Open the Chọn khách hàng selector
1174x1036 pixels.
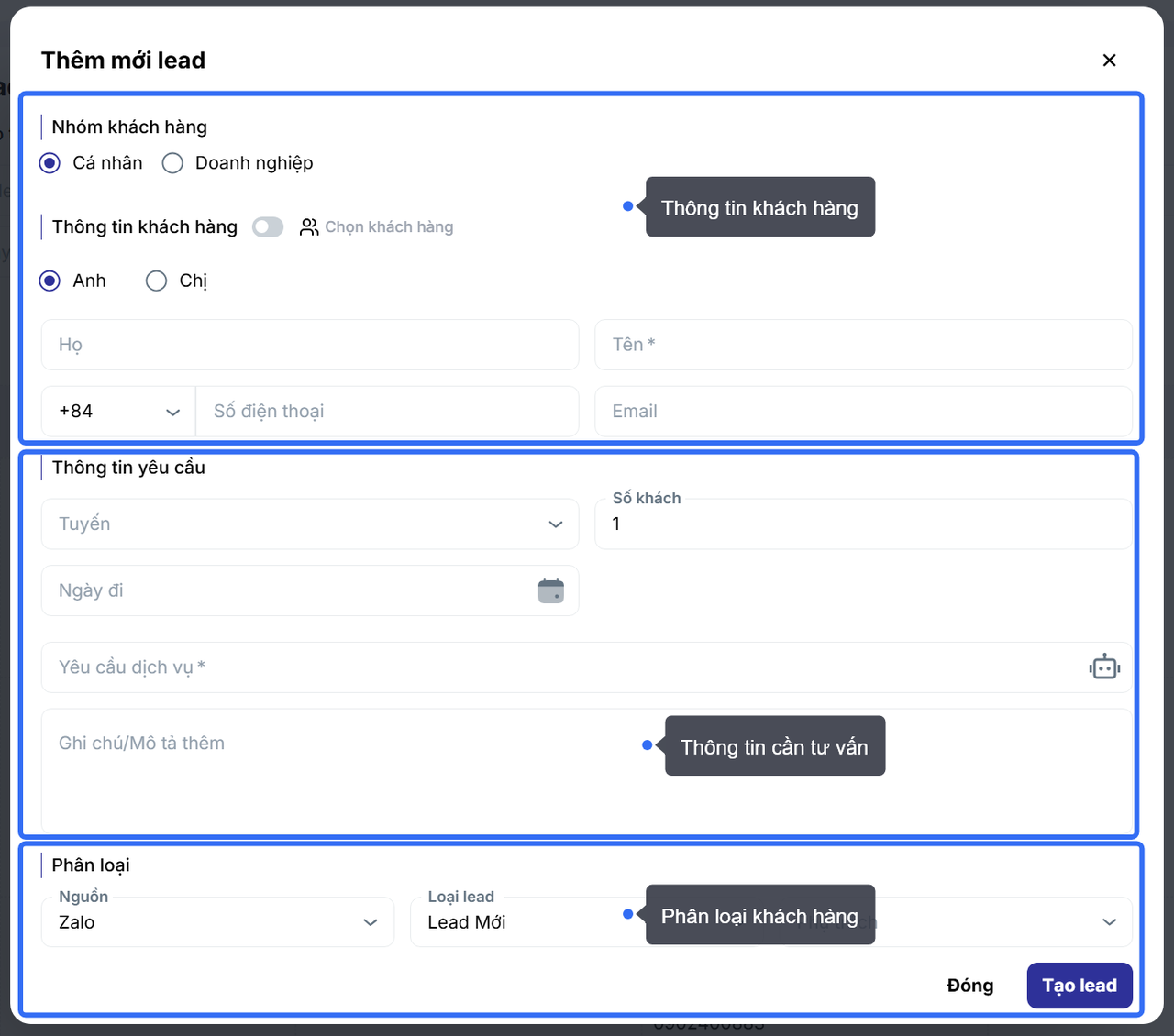376,226
